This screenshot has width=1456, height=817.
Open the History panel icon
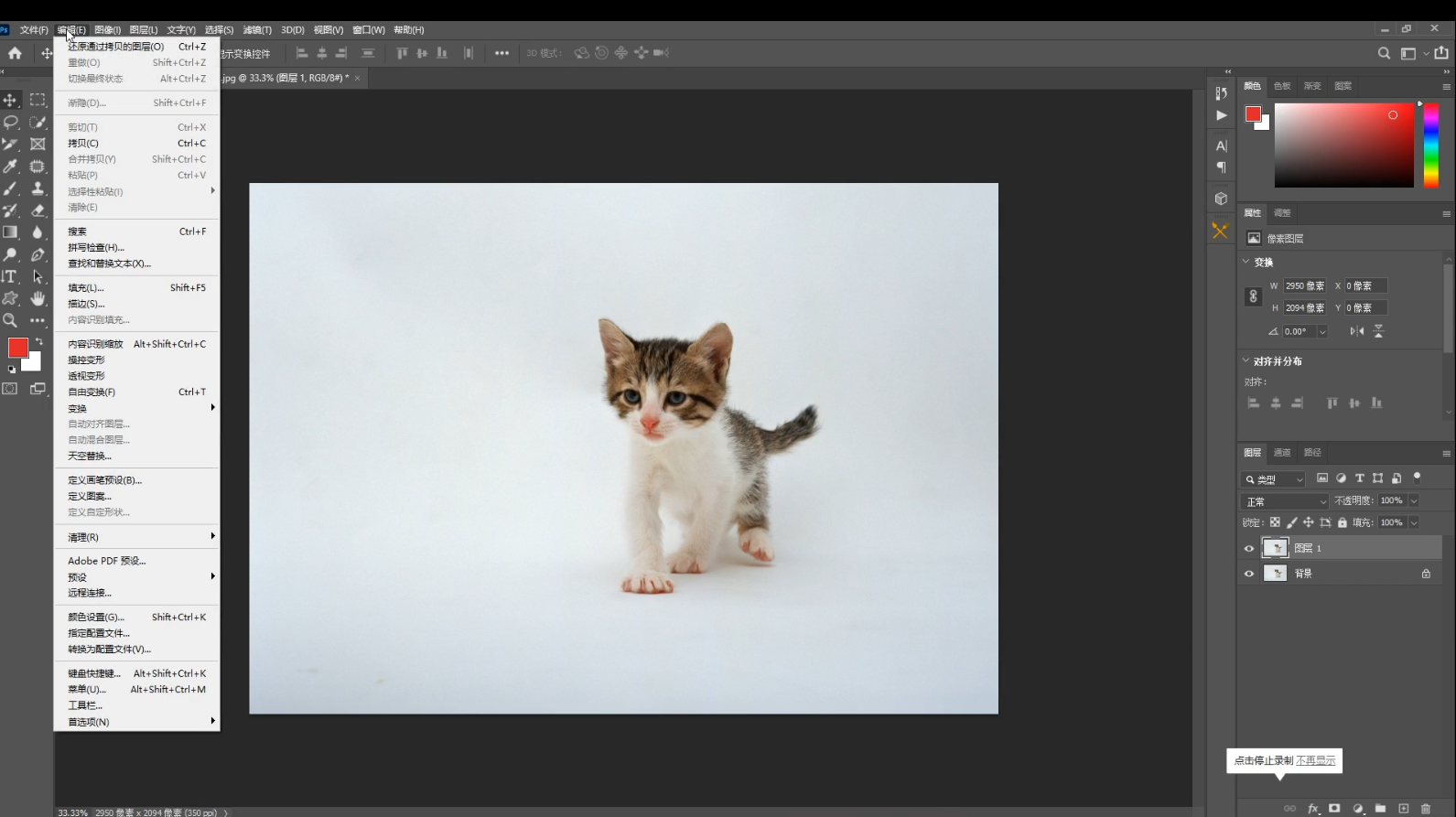tap(1221, 93)
